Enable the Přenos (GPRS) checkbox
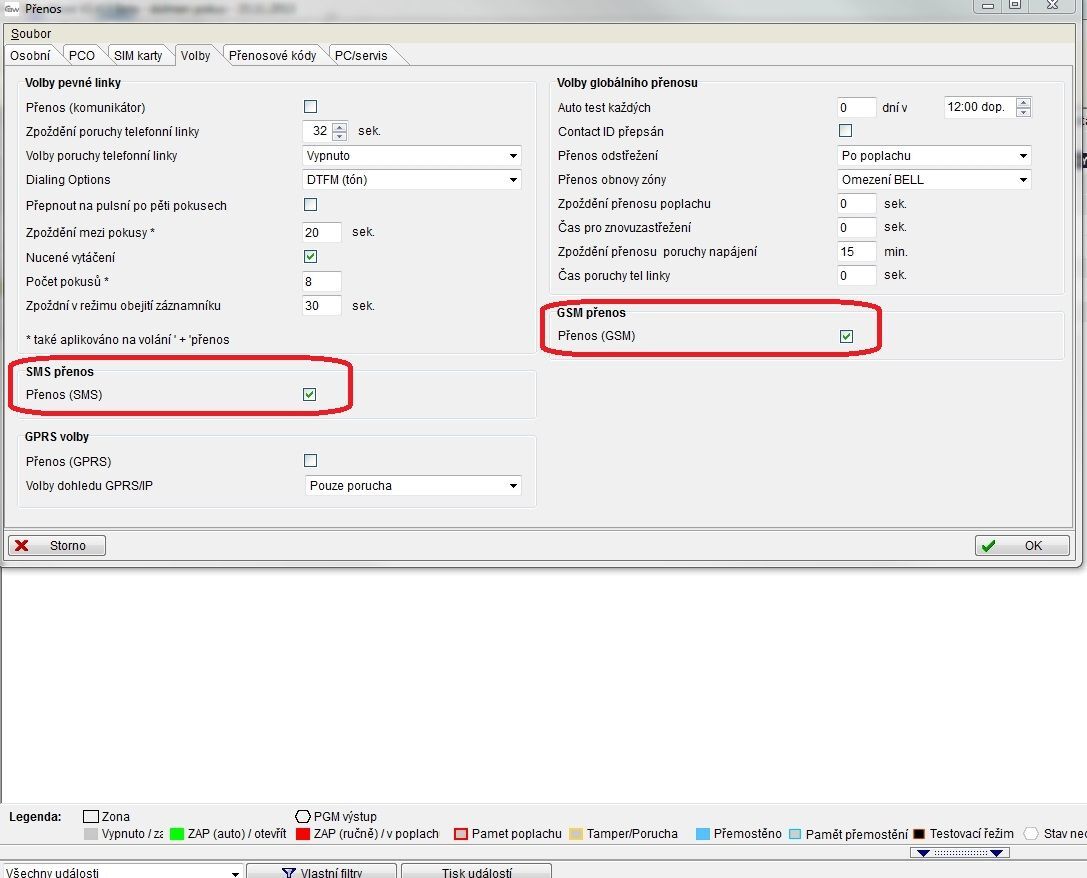Image resolution: width=1087 pixels, height=878 pixels. [310, 461]
